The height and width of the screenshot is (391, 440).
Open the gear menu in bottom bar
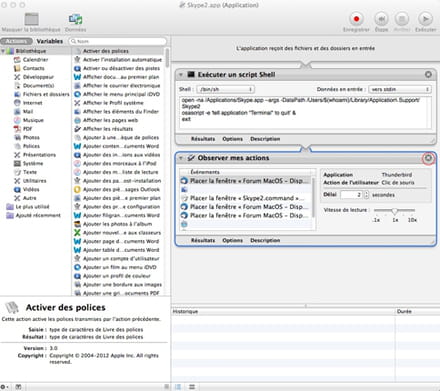[x=5, y=387]
